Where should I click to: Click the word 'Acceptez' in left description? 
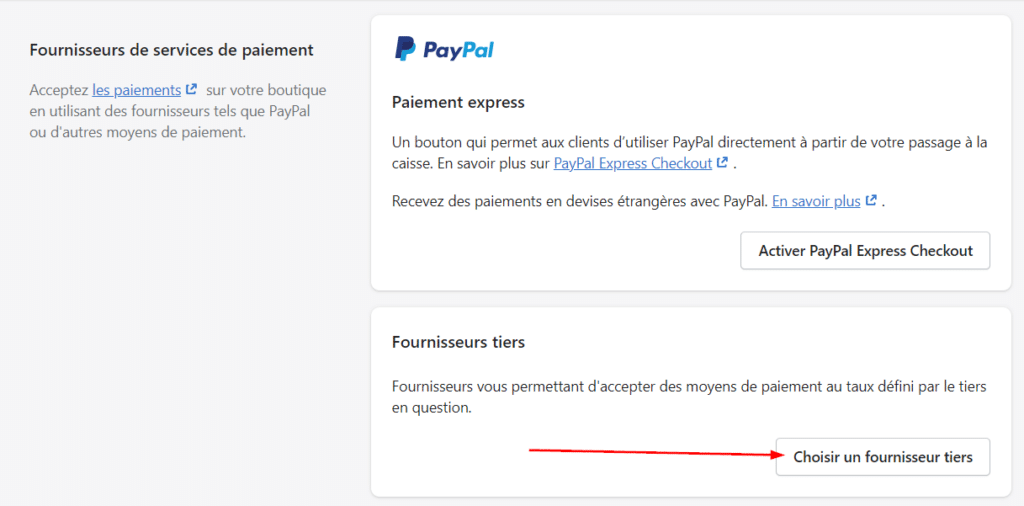point(59,90)
